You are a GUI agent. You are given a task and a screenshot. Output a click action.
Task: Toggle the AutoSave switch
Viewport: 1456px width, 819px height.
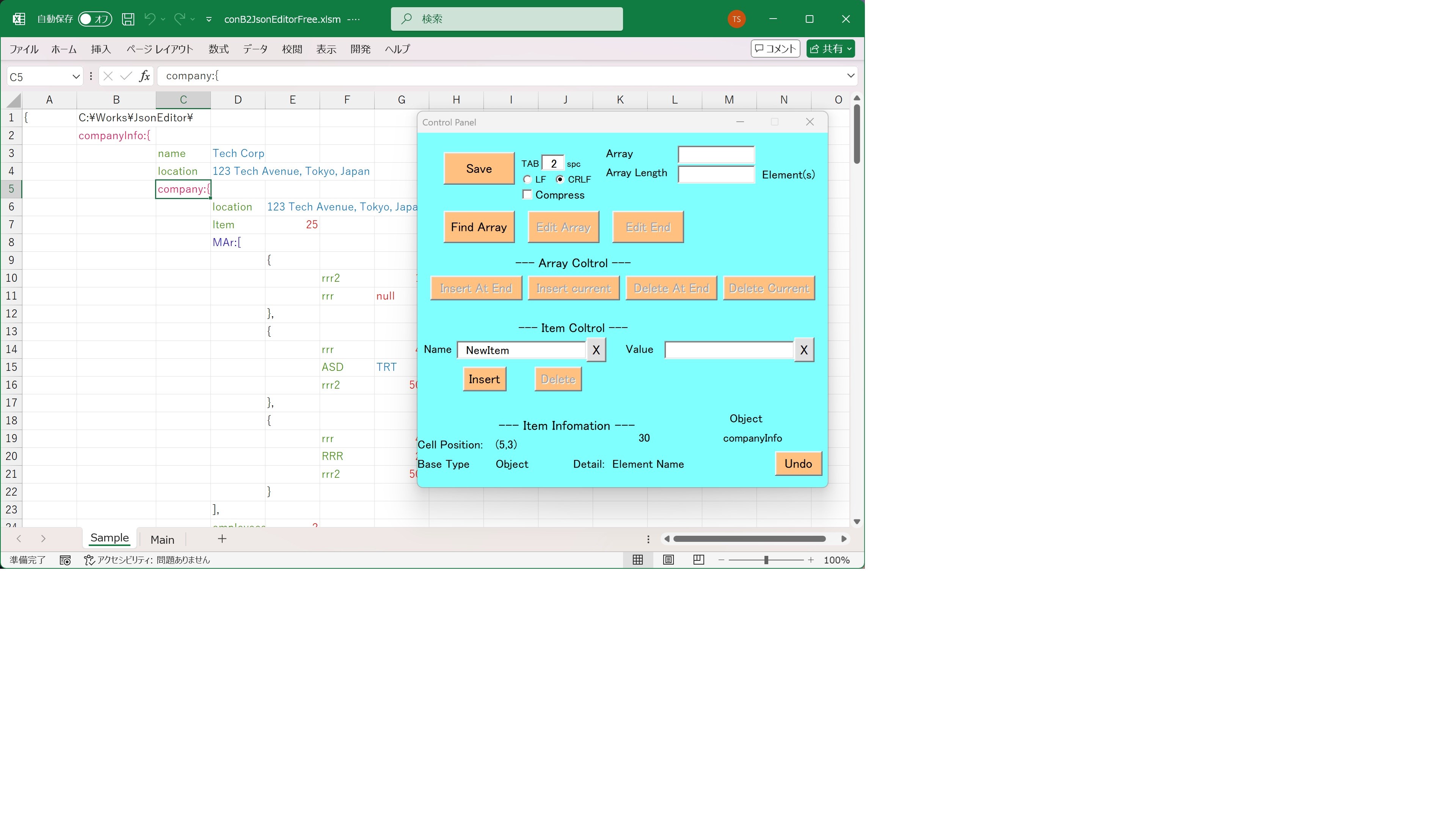[94, 19]
